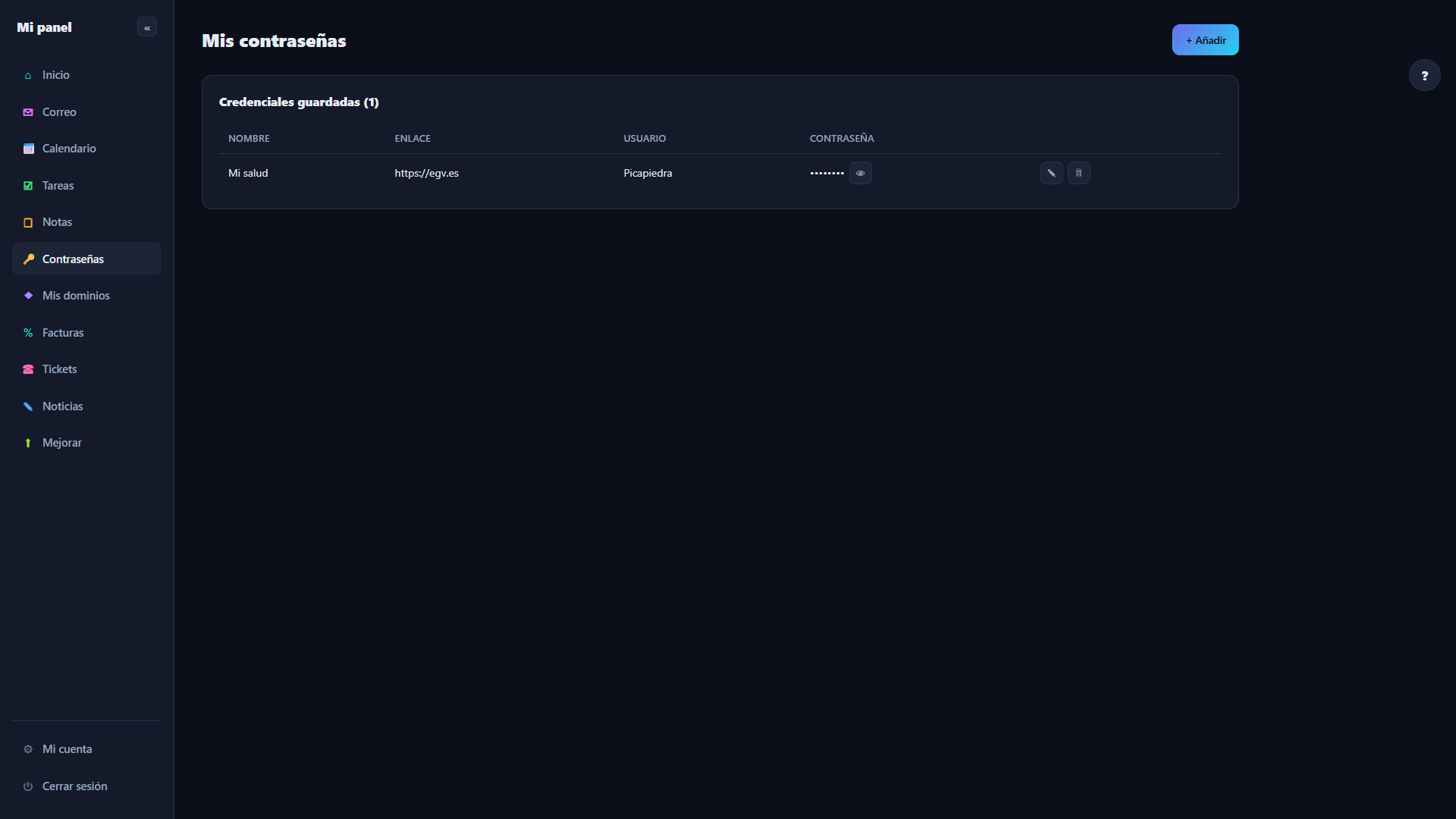The image size is (1456, 819).
Task: Click the ENLACE column header
Action: [413, 139]
